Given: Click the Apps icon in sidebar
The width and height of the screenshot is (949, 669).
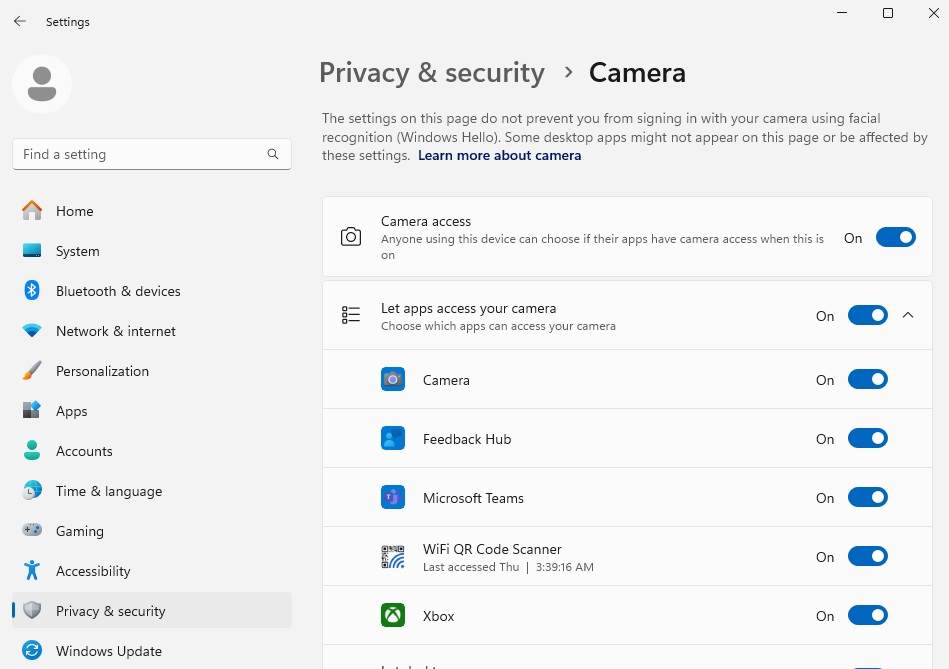Looking at the screenshot, I should pyautogui.click(x=32, y=410).
